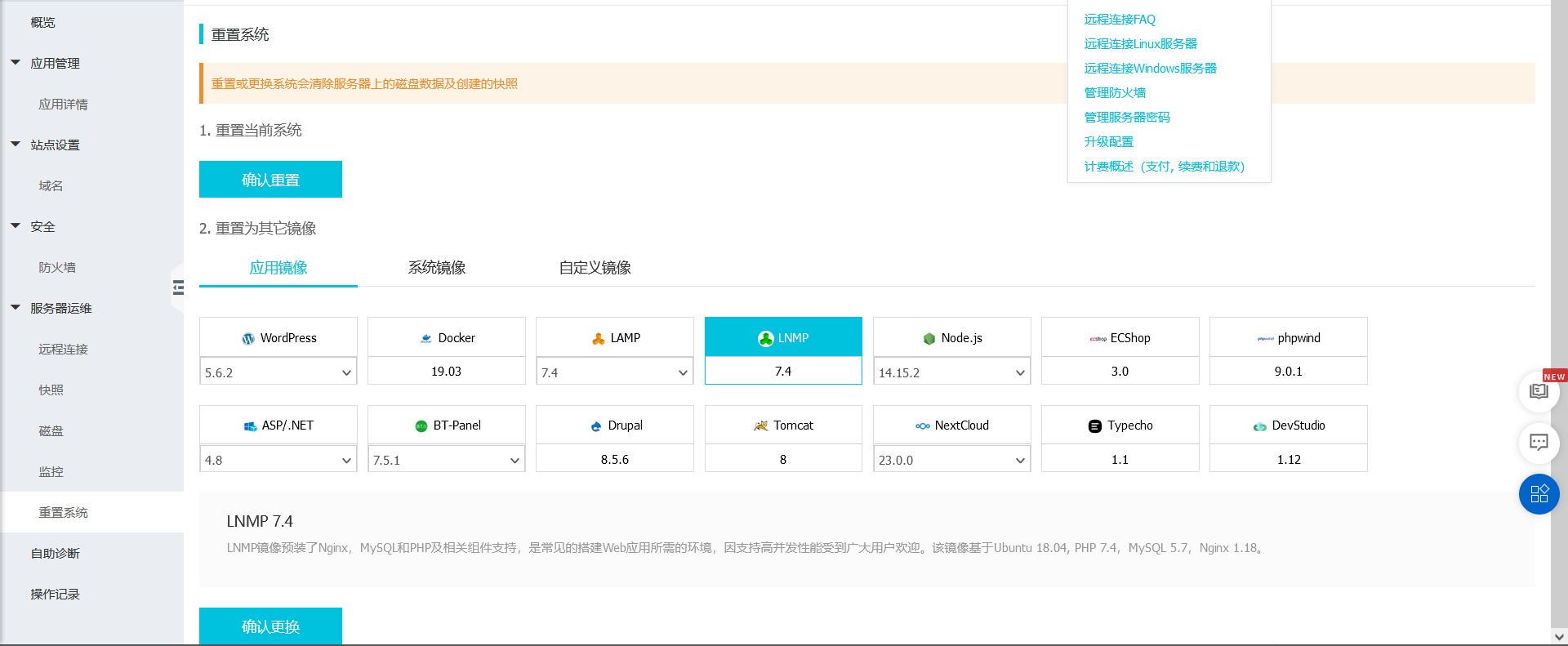Screen dimensions: 1568x646
Task: Open the blue apps grid floating button
Action: coord(1539,494)
